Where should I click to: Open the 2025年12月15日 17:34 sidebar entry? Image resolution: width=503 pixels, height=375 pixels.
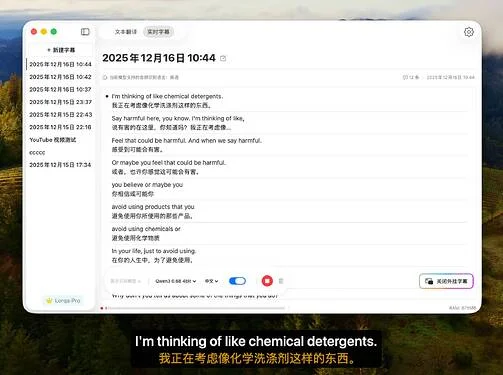coord(60,165)
